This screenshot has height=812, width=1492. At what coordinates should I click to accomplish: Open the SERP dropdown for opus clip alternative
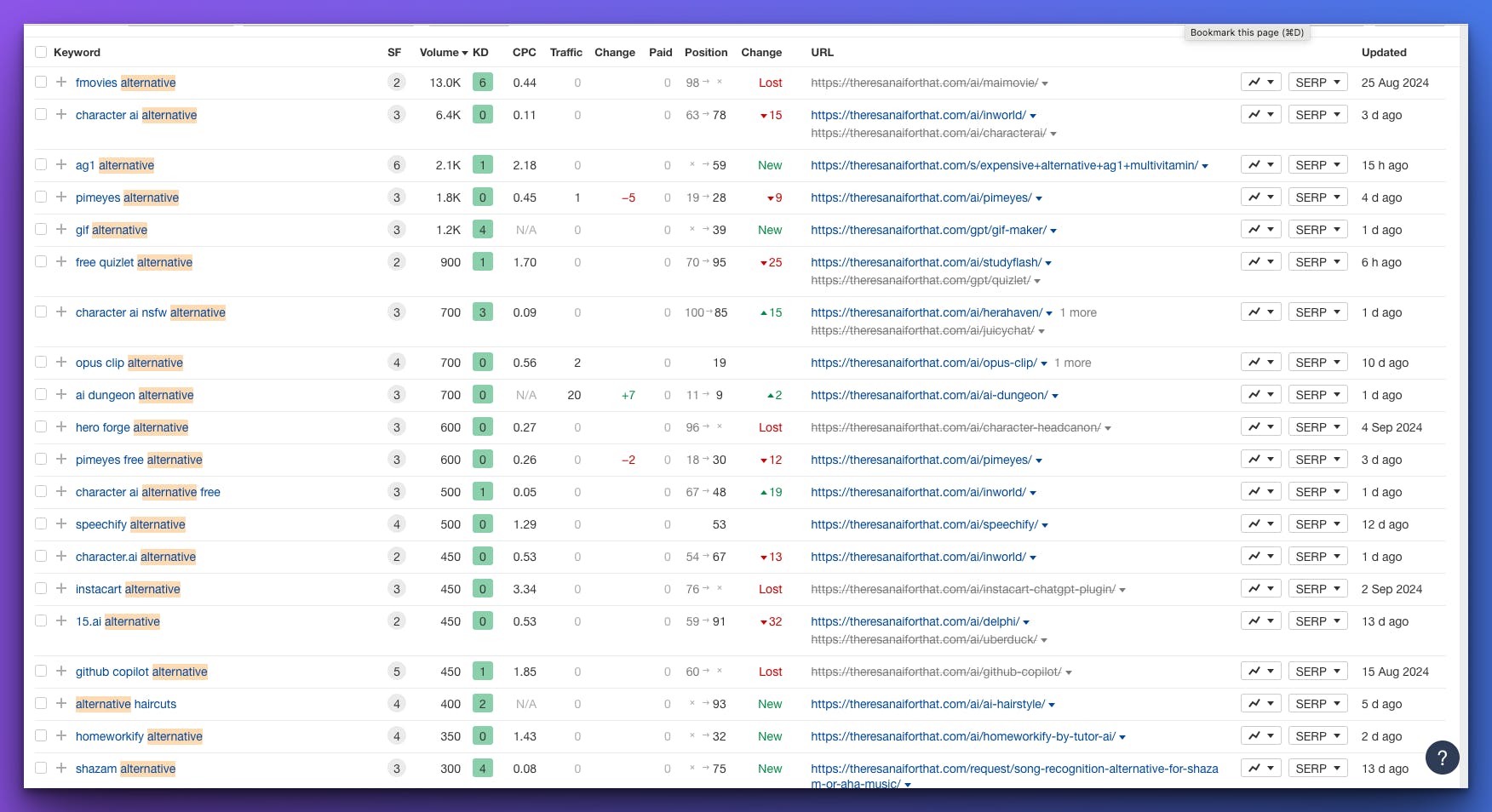1317,363
